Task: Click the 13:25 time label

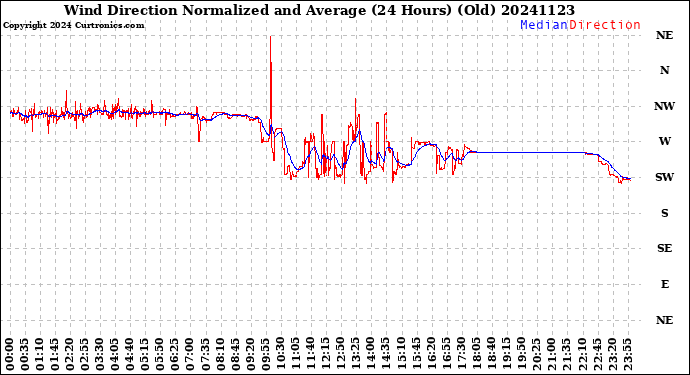Action: coord(356,354)
